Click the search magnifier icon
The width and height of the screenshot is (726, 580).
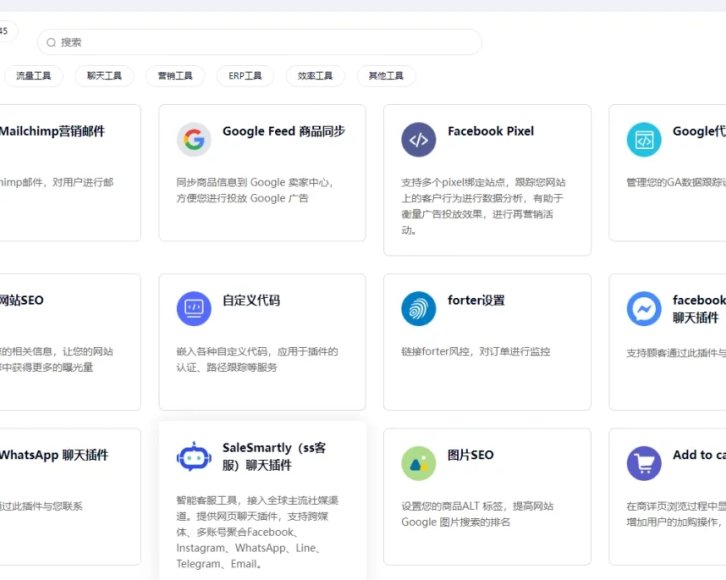click(x=51, y=43)
